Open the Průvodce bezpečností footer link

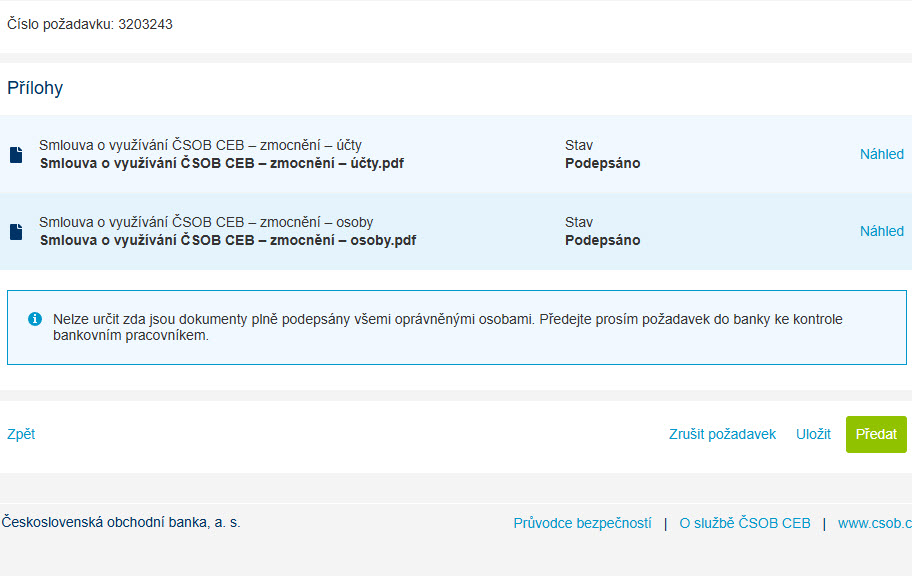point(582,523)
